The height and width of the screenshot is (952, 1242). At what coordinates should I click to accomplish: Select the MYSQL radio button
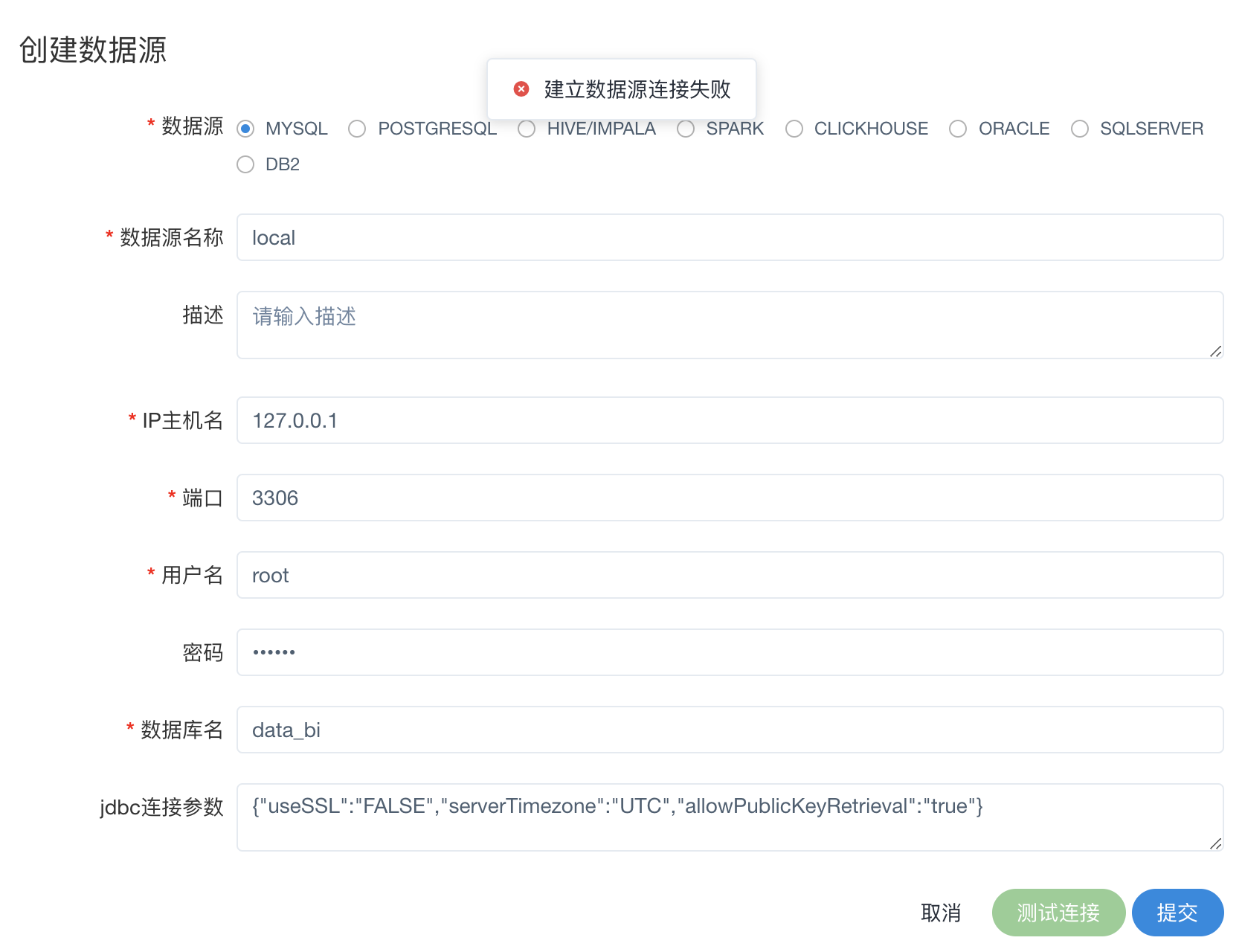coord(245,129)
